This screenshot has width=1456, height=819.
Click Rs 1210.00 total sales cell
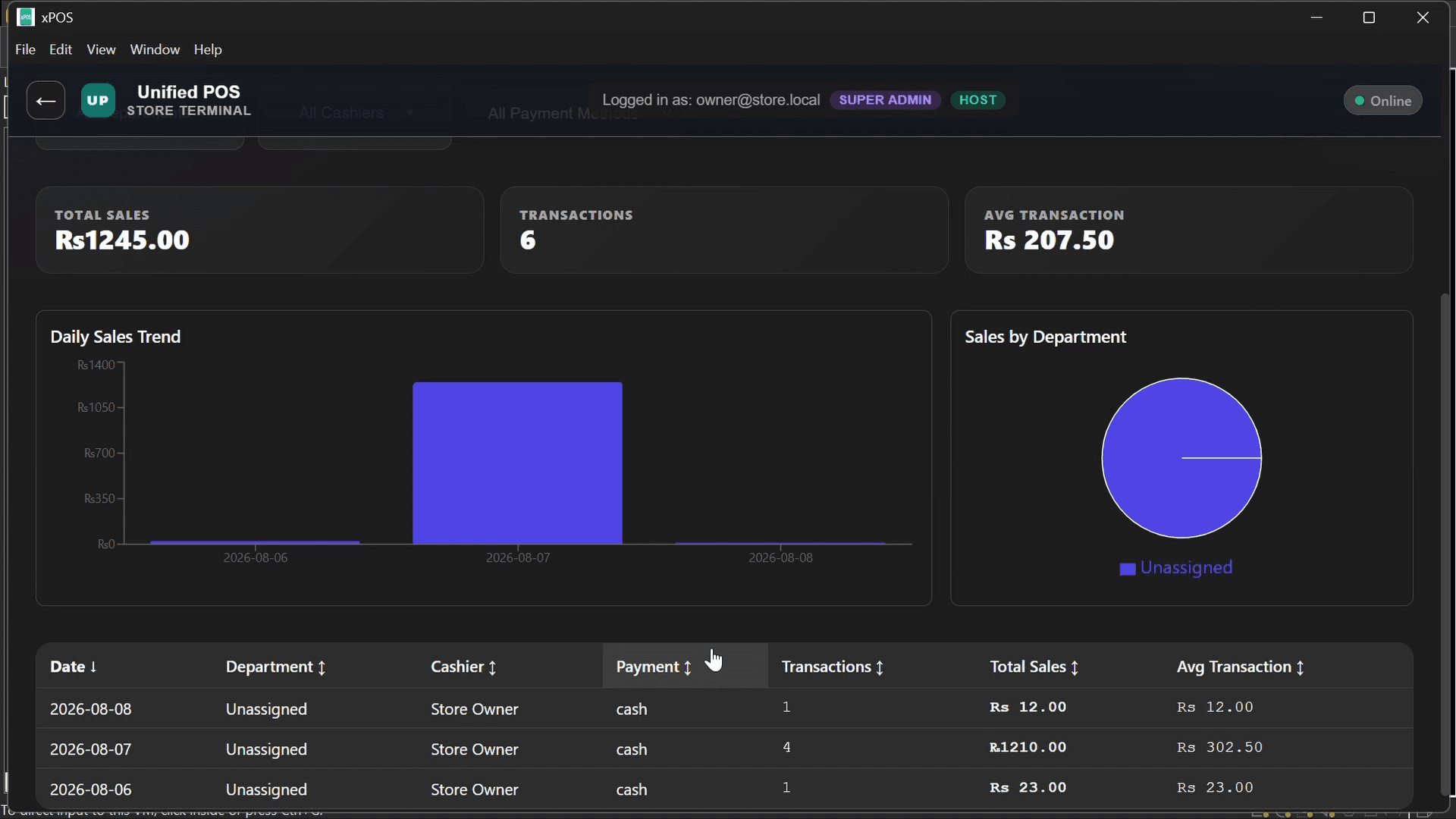click(x=1028, y=748)
